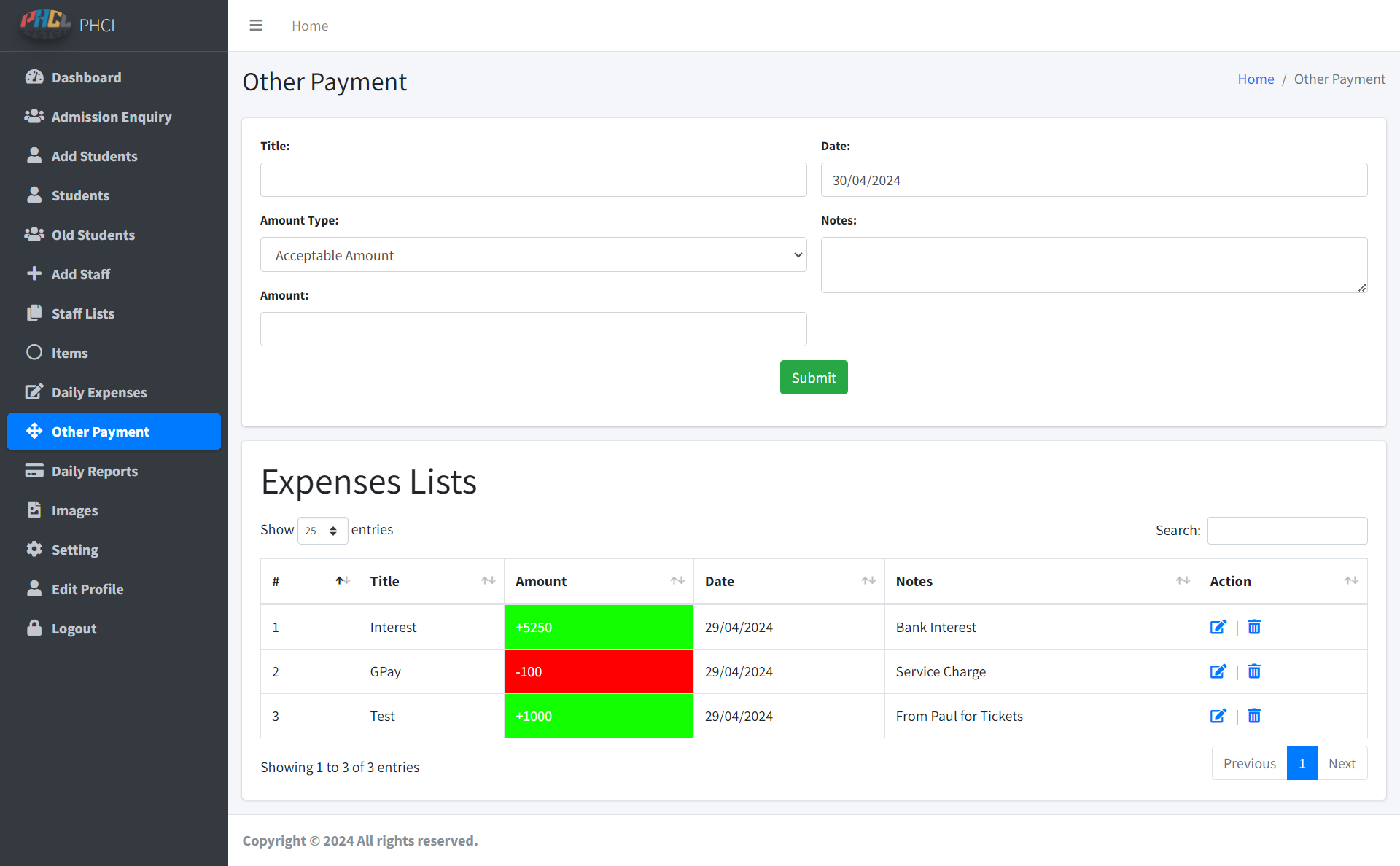Open Admission Enquiry menu item
The height and width of the screenshot is (866, 1400).
click(112, 117)
